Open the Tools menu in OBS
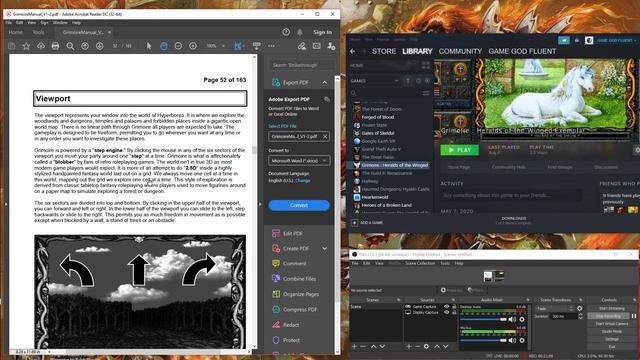 445,264
